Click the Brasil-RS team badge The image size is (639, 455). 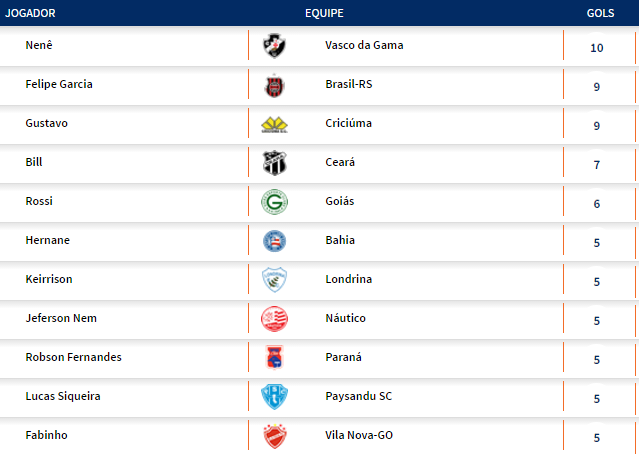click(273, 85)
